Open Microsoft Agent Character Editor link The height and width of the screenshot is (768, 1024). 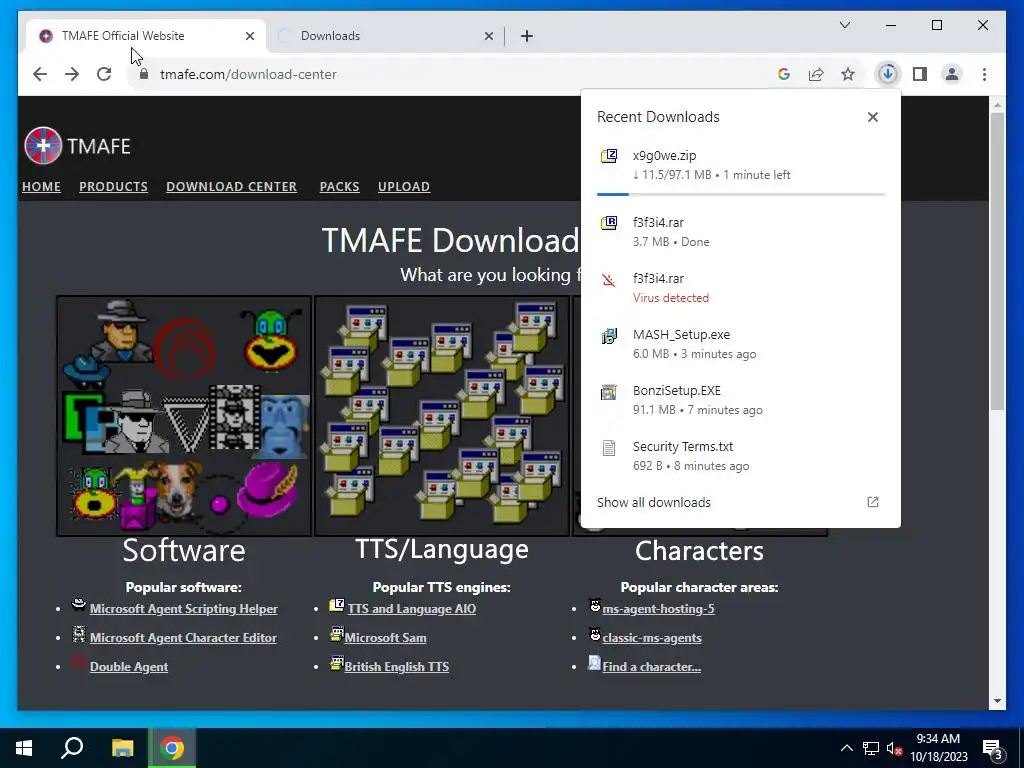[183, 638]
